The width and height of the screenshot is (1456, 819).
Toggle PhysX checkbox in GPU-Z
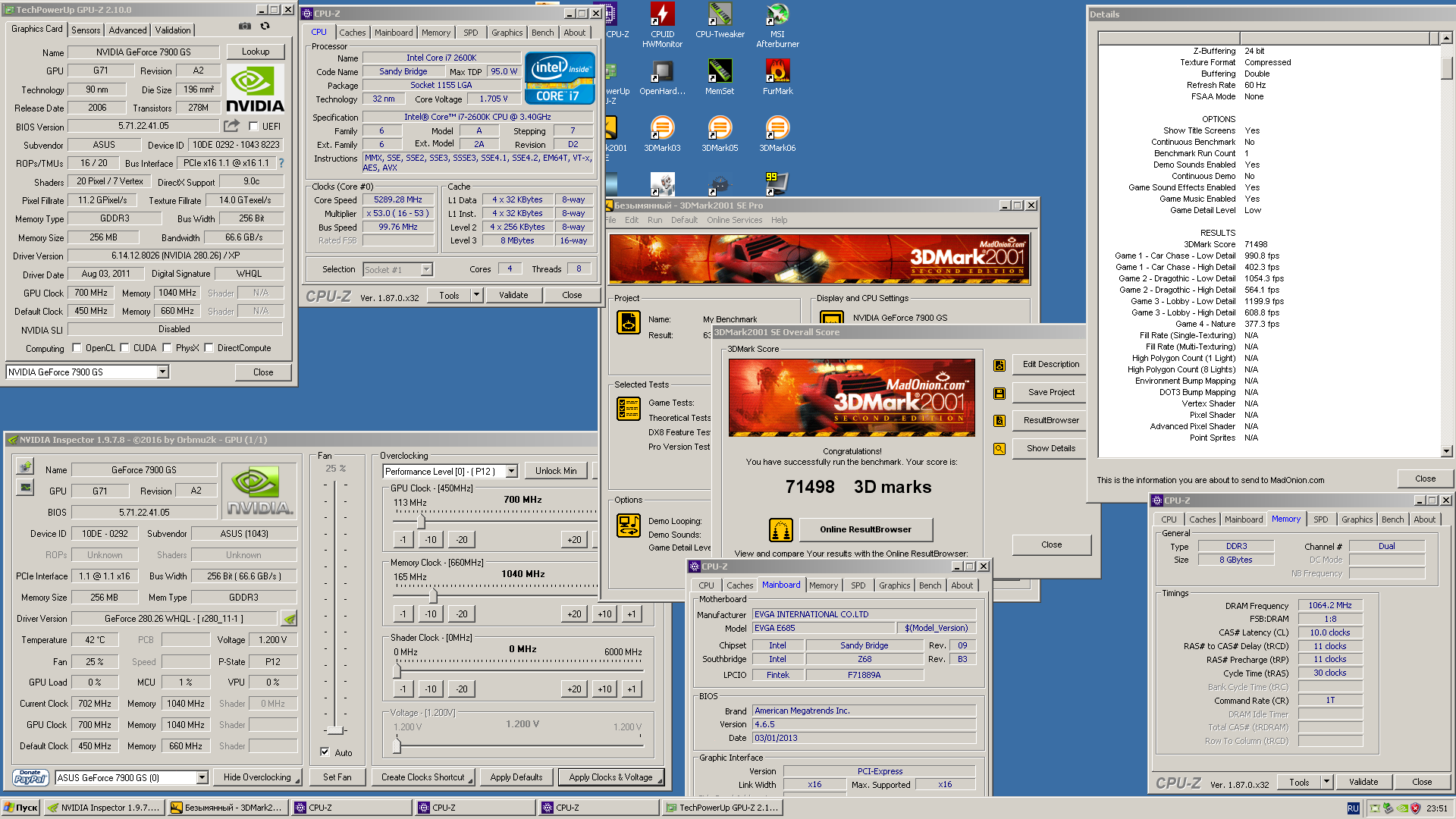coord(167,348)
